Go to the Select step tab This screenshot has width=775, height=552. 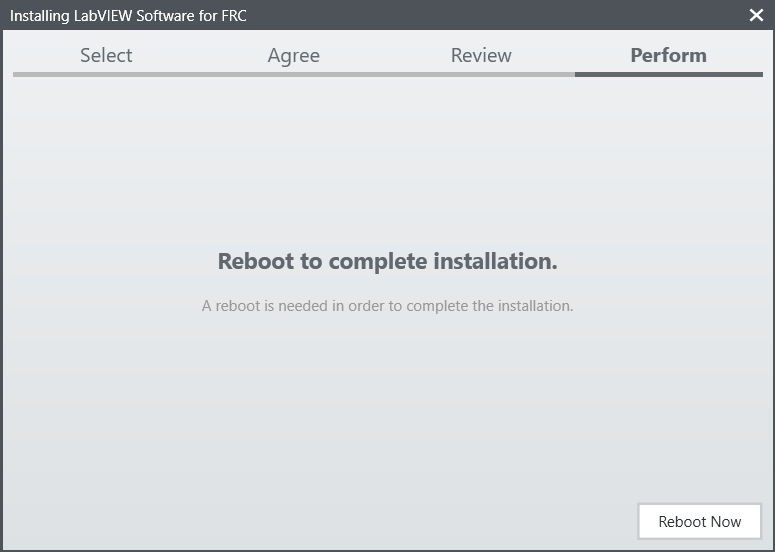pos(106,55)
